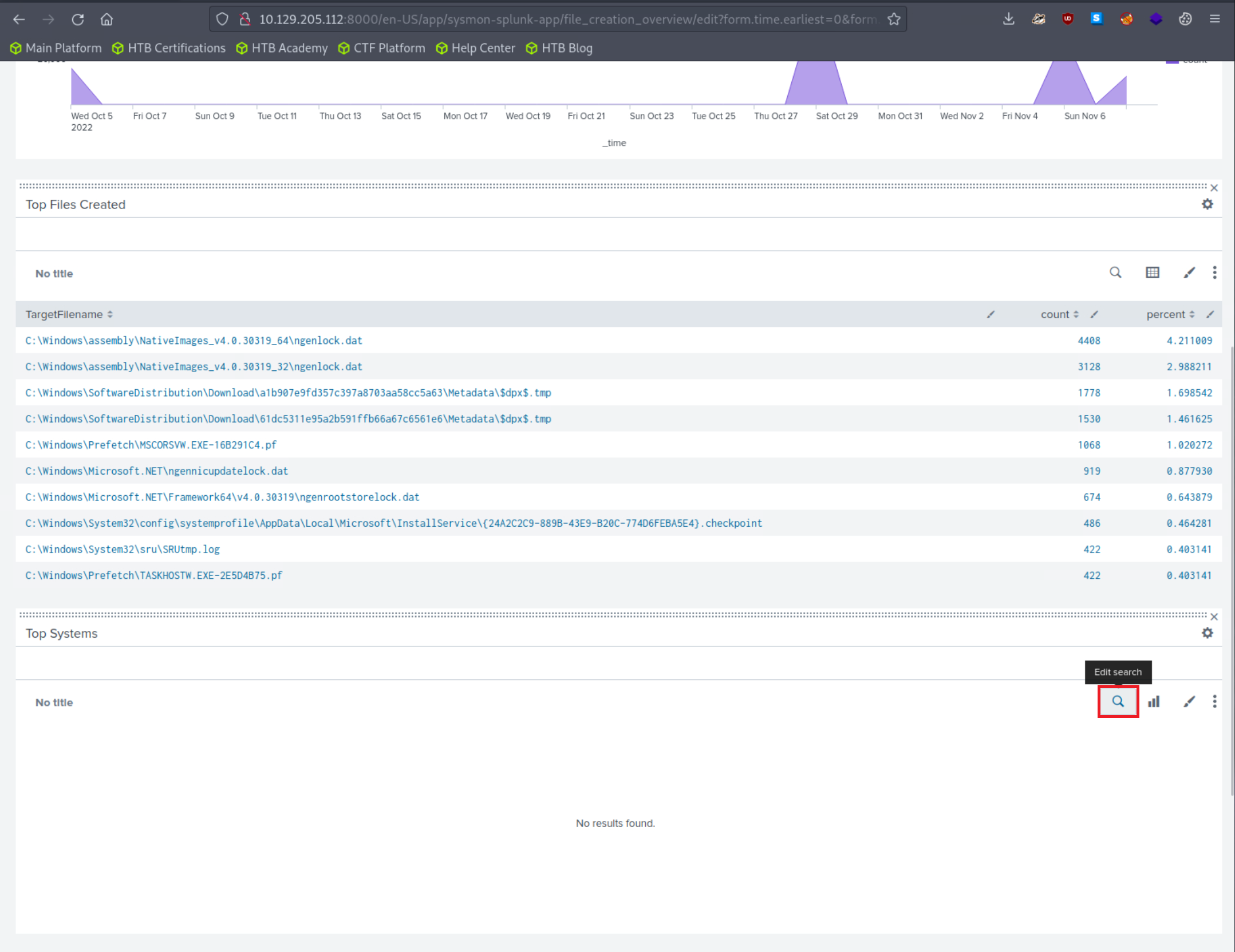Viewport: 1235px width, 952px height.
Task: Open the Top Files Created settings gear
Action: tap(1208, 204)
